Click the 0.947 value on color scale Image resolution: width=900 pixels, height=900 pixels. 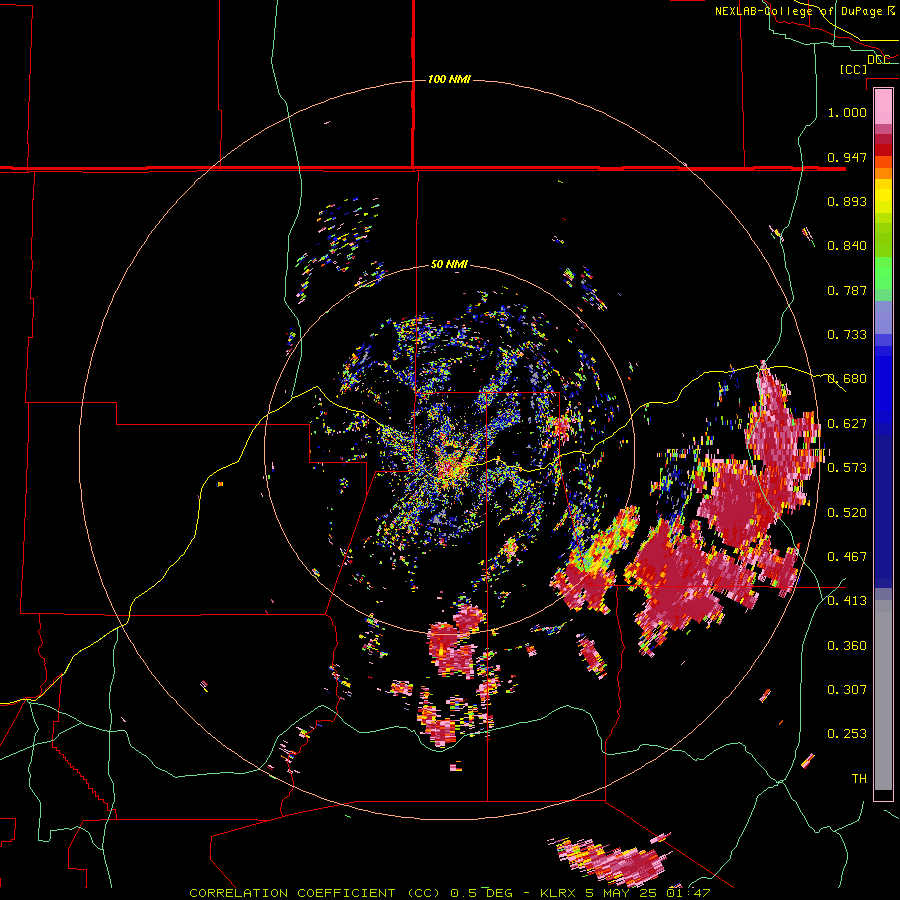pos(847,157)
